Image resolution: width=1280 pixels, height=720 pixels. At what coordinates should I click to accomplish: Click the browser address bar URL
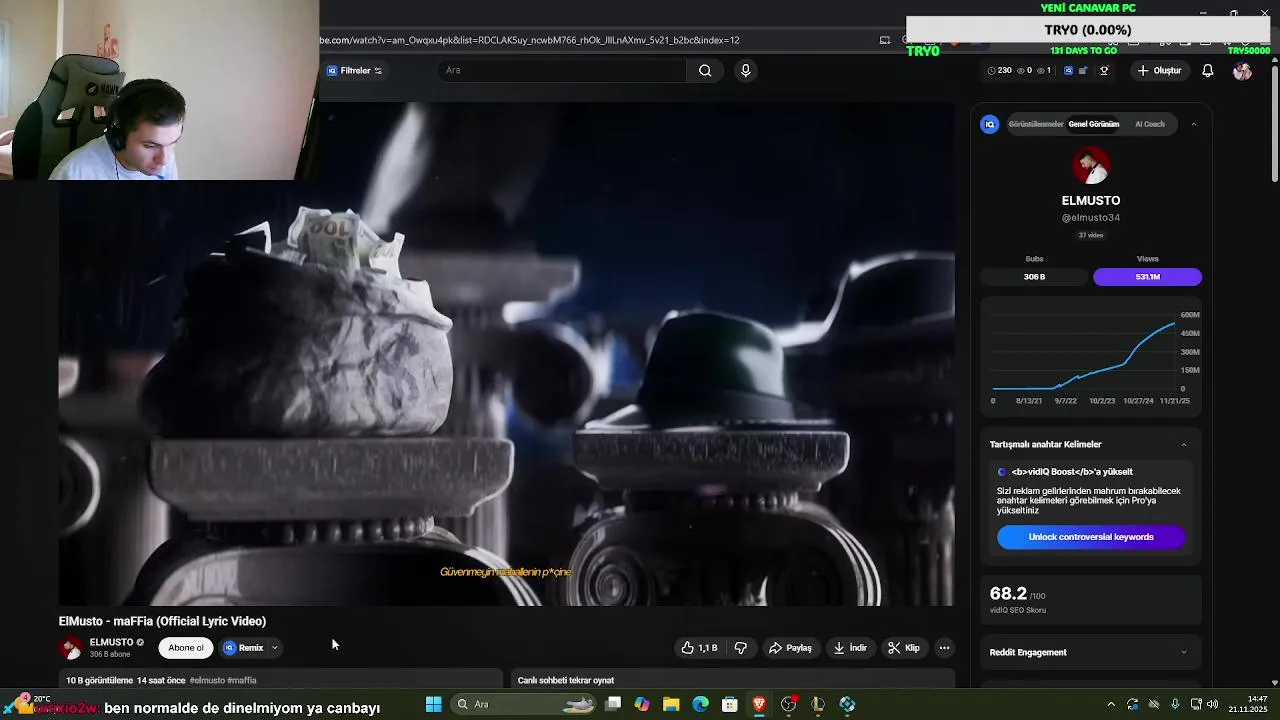pyautogui.click(x=530, y=40)
